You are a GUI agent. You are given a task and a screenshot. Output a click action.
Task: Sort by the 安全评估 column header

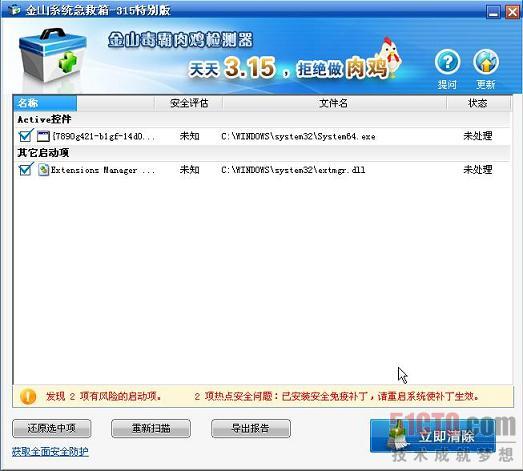tap(189, 103)
